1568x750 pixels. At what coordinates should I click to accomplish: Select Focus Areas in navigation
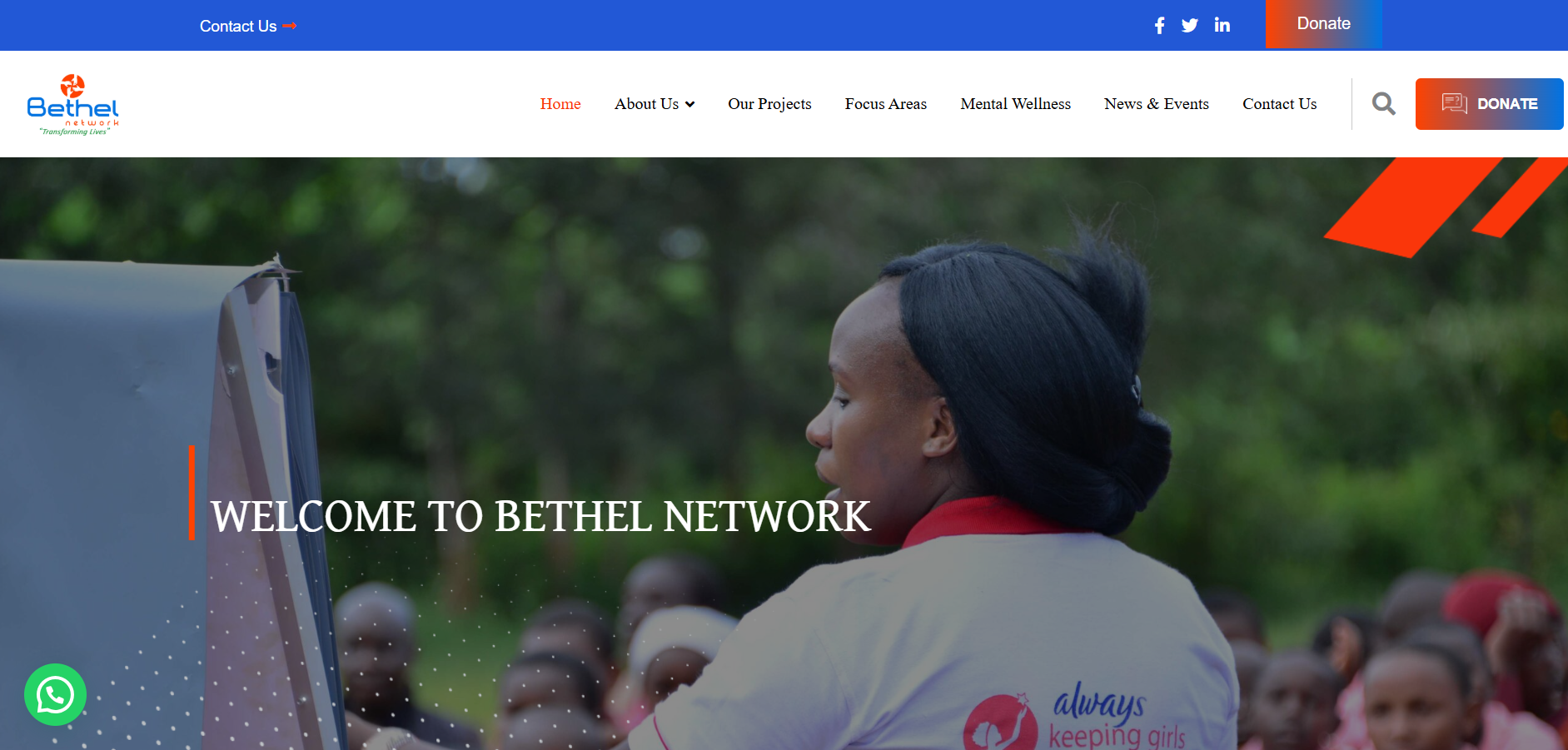coord(886,104)
